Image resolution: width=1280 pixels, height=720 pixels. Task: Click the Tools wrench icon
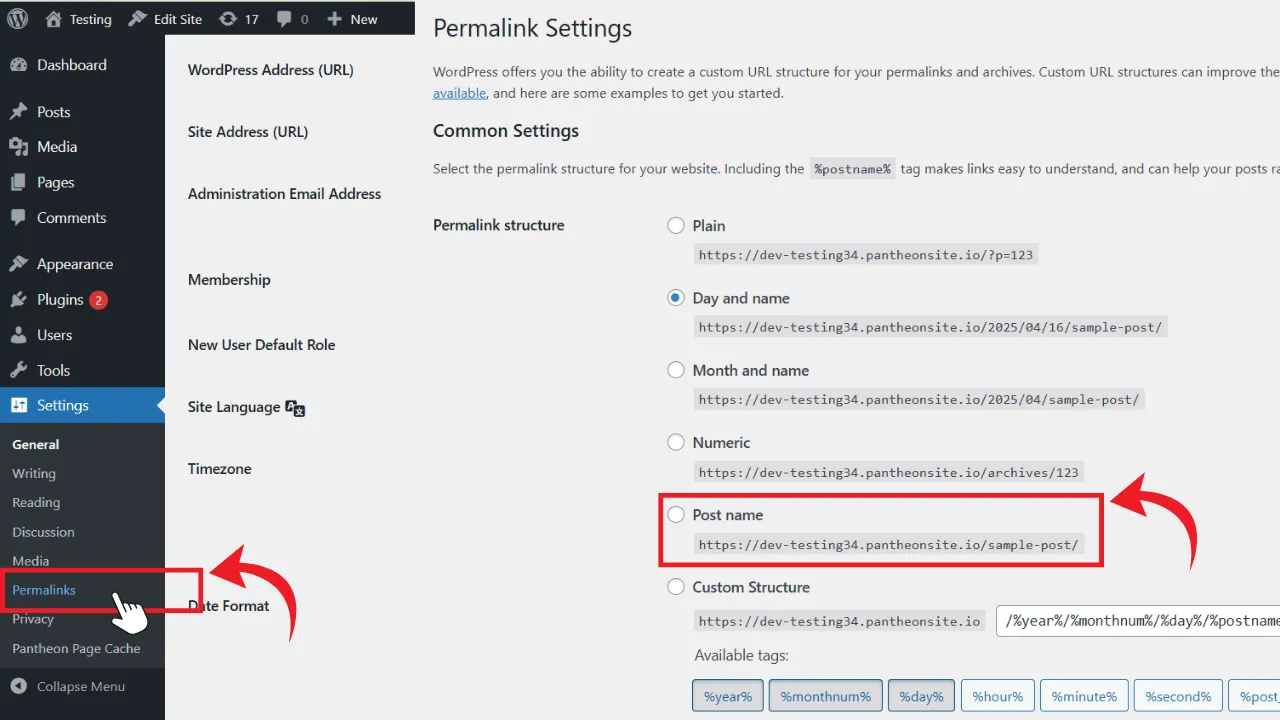[18, 370]
